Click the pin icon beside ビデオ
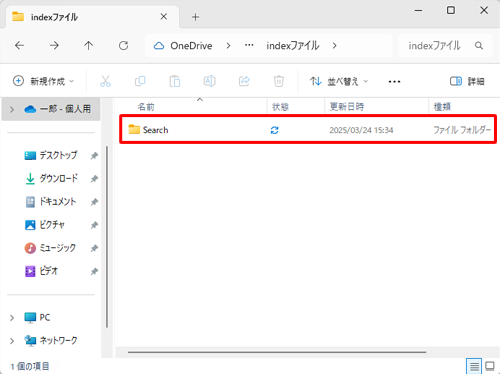The image size is (500, 374). 94,272
